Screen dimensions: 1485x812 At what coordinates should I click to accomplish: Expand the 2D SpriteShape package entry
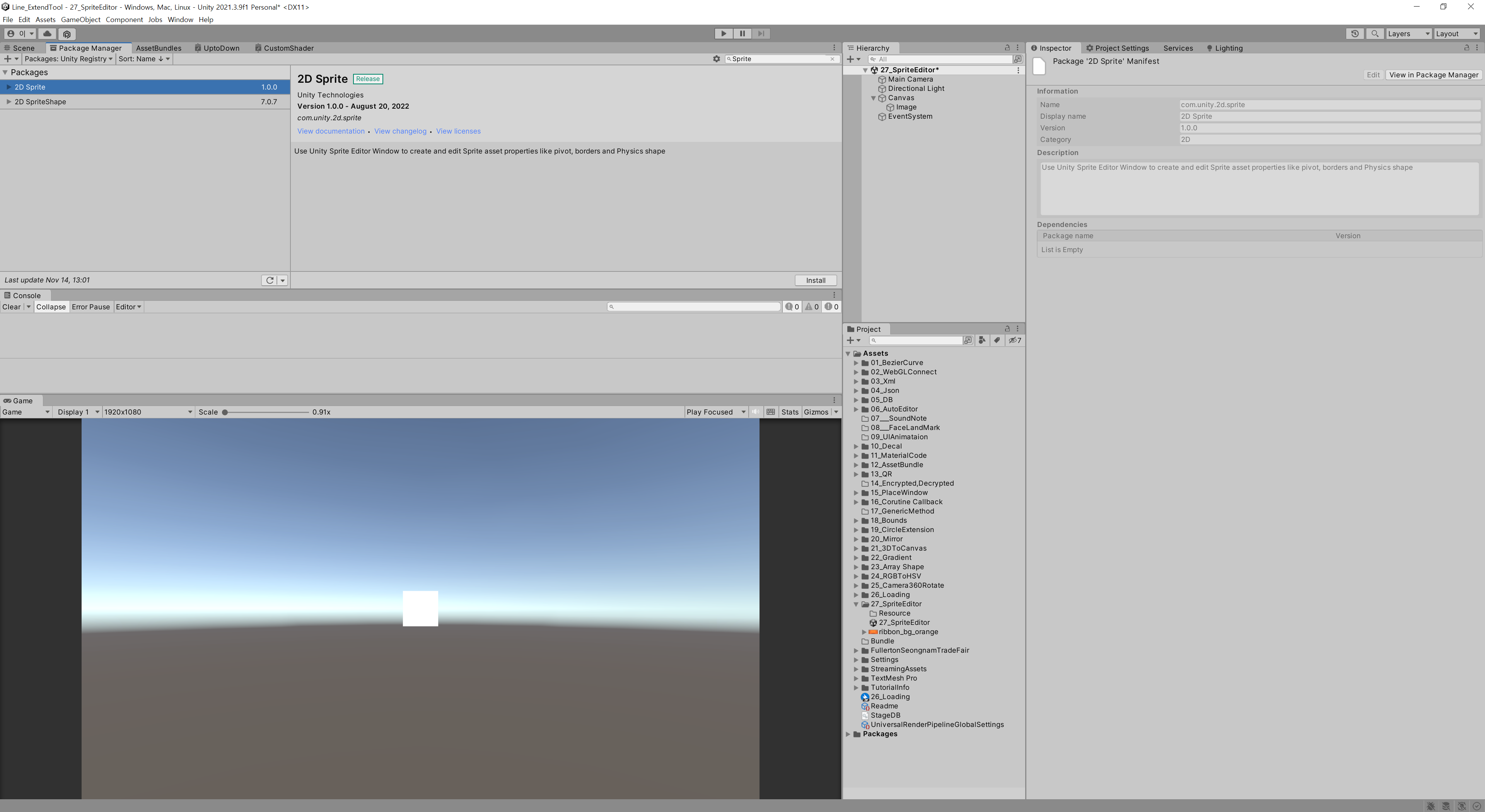point(9,102)
